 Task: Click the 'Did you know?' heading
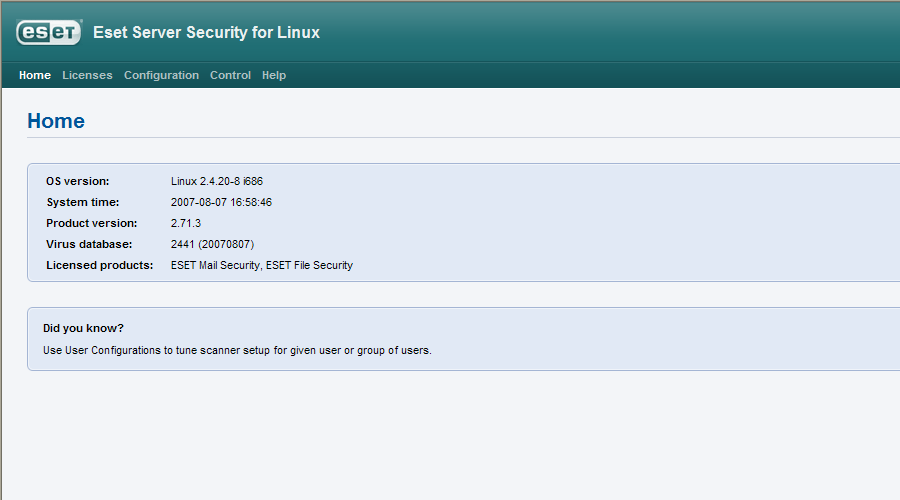(x=83, y=328)
